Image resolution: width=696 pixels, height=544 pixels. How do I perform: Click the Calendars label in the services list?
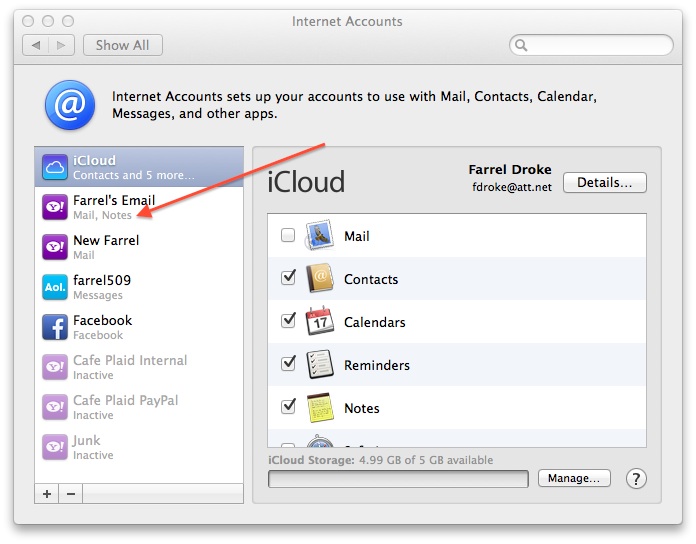click(375, 322)
